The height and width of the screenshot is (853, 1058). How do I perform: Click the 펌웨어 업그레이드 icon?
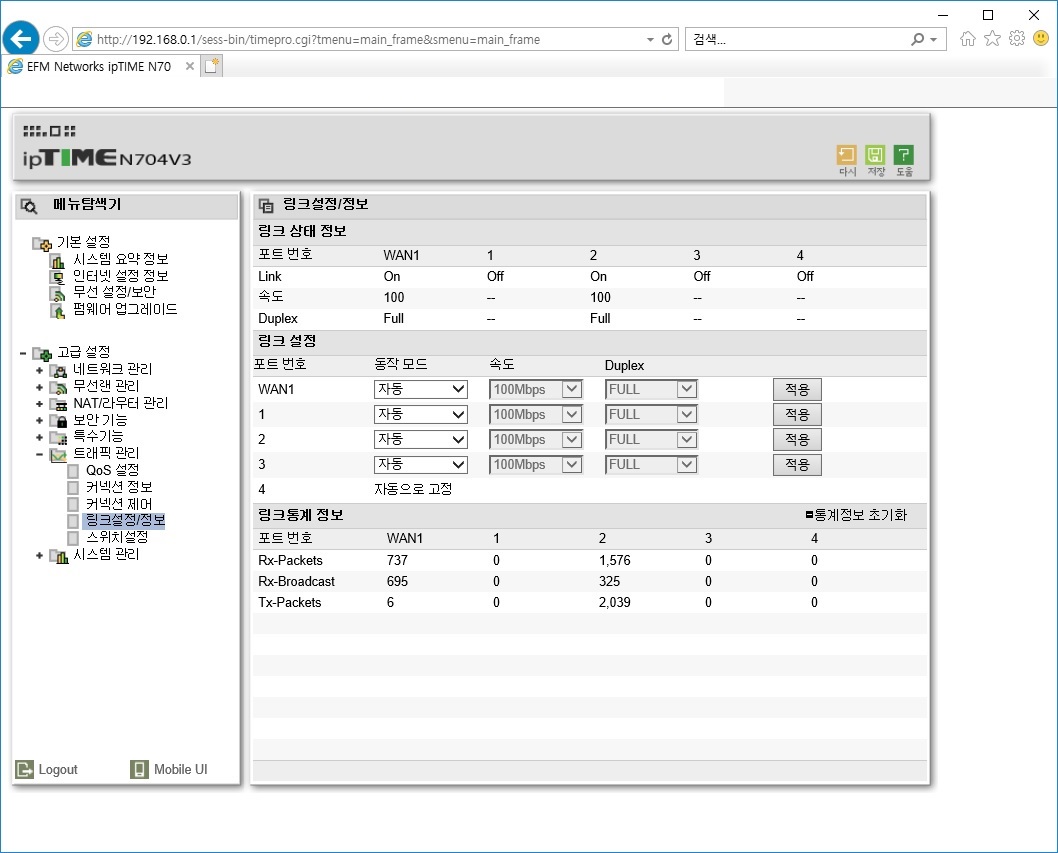click(x=58, y=310)
